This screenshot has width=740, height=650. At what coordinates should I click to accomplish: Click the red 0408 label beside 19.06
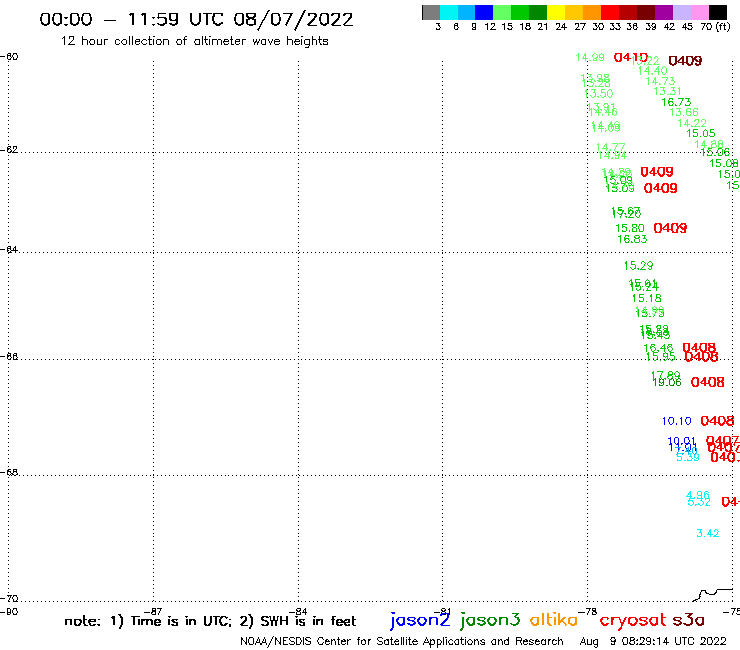[x=707, y=382]
